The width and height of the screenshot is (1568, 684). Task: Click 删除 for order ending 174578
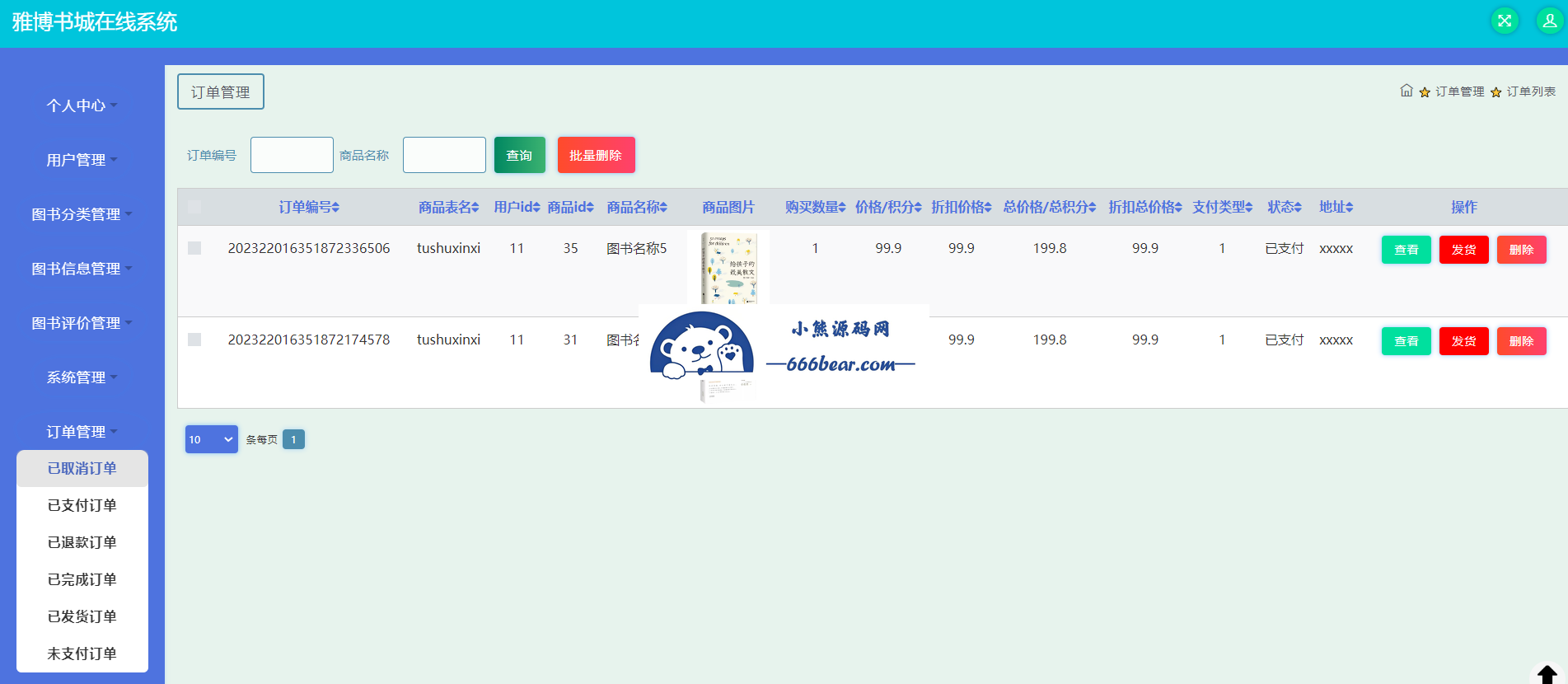coord(1522,341)
